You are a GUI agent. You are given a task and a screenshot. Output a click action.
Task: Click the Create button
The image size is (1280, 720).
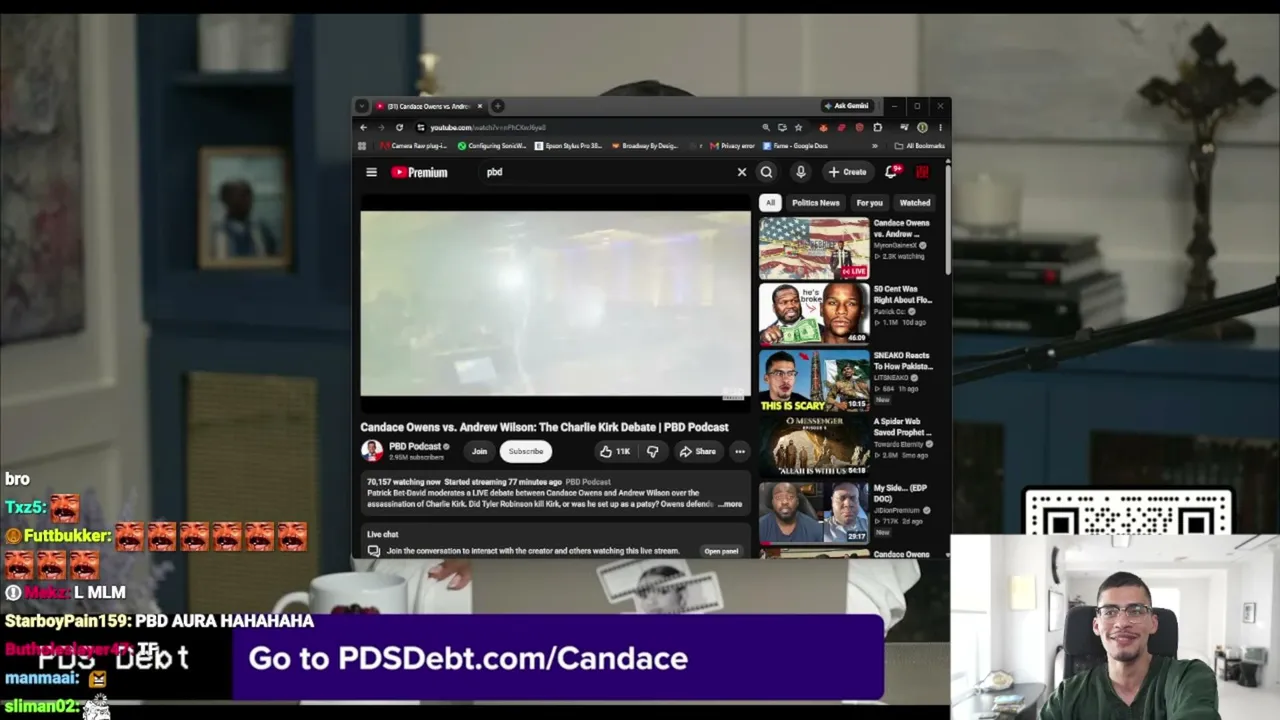(x=847, y=172)
